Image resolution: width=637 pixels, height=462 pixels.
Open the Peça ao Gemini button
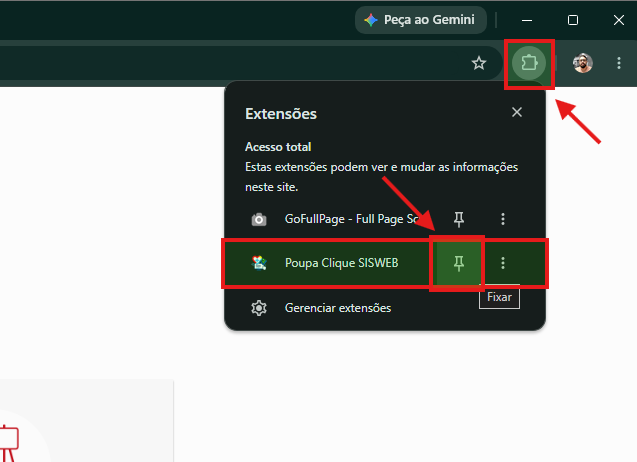click(x=421, y=20)
